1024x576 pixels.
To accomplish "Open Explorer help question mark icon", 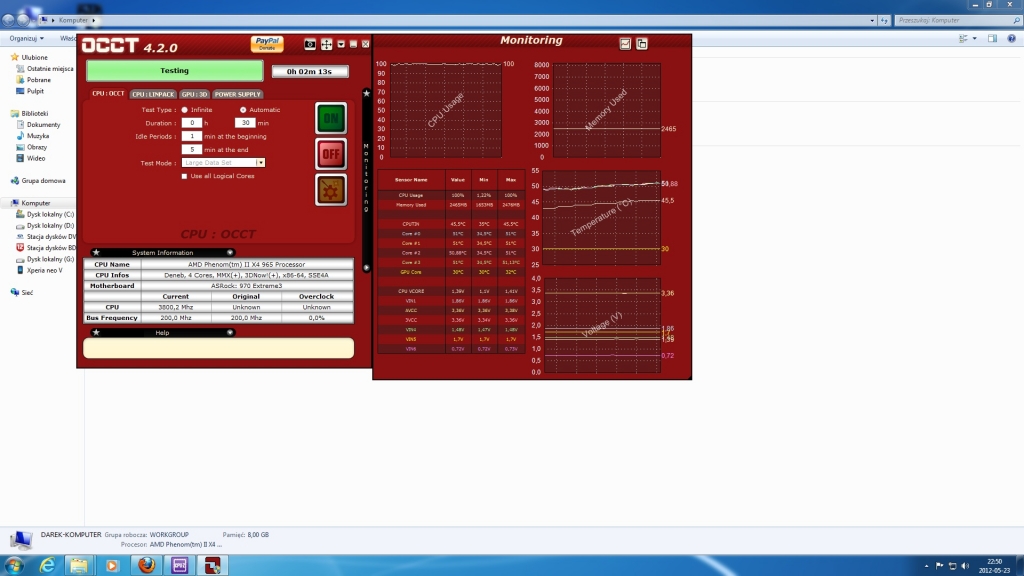I will click(1012, 39).
